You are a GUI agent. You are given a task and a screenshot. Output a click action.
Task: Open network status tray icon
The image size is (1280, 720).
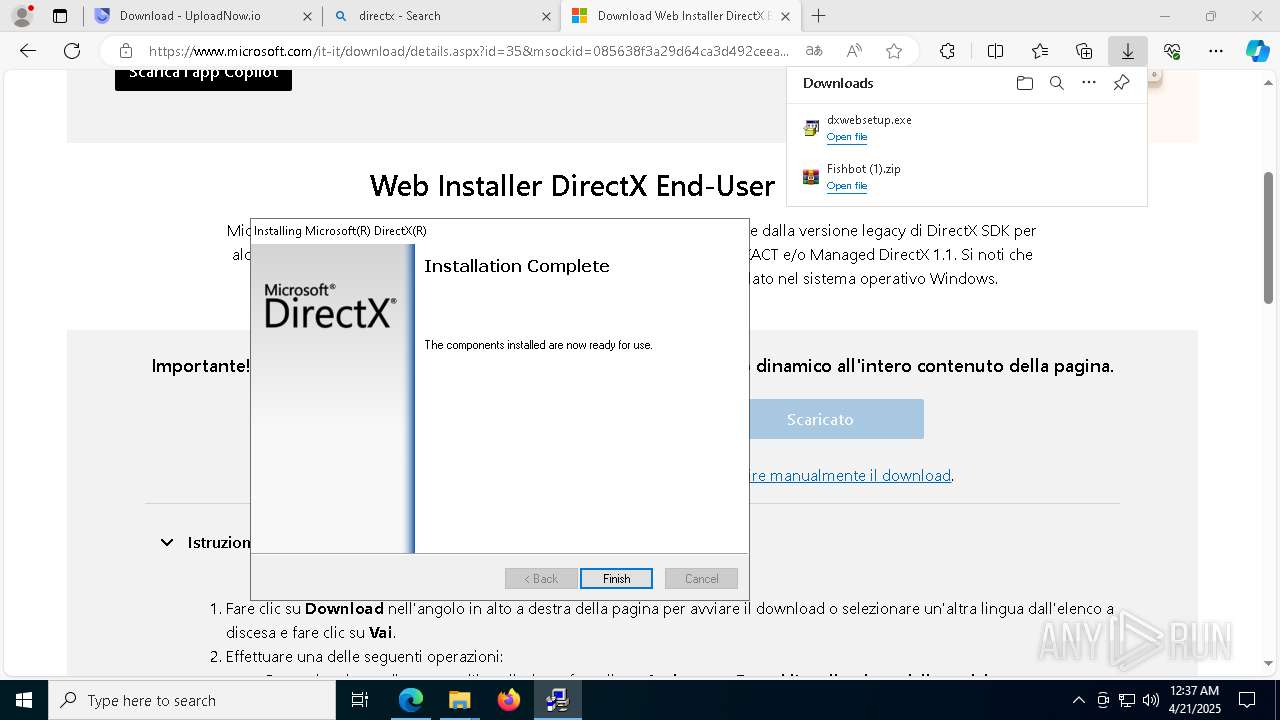1127,700
